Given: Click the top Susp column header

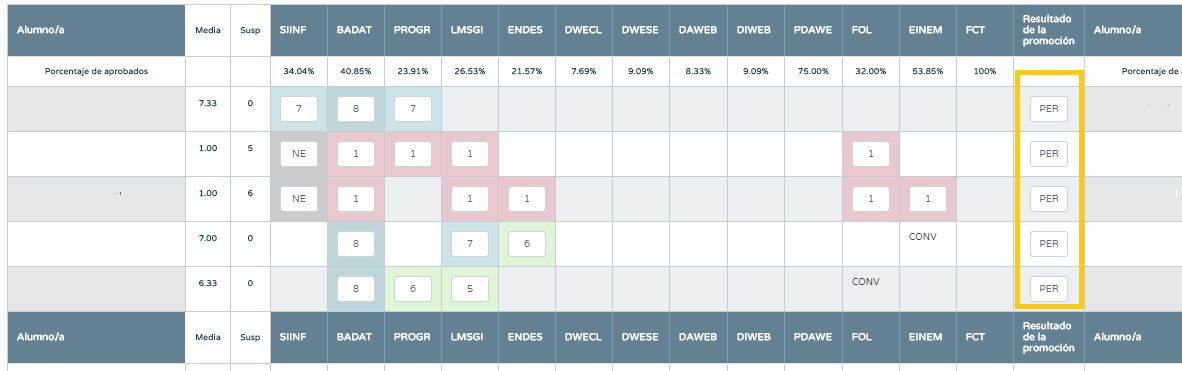Looking at the screenshot, I should coord(250,30).
